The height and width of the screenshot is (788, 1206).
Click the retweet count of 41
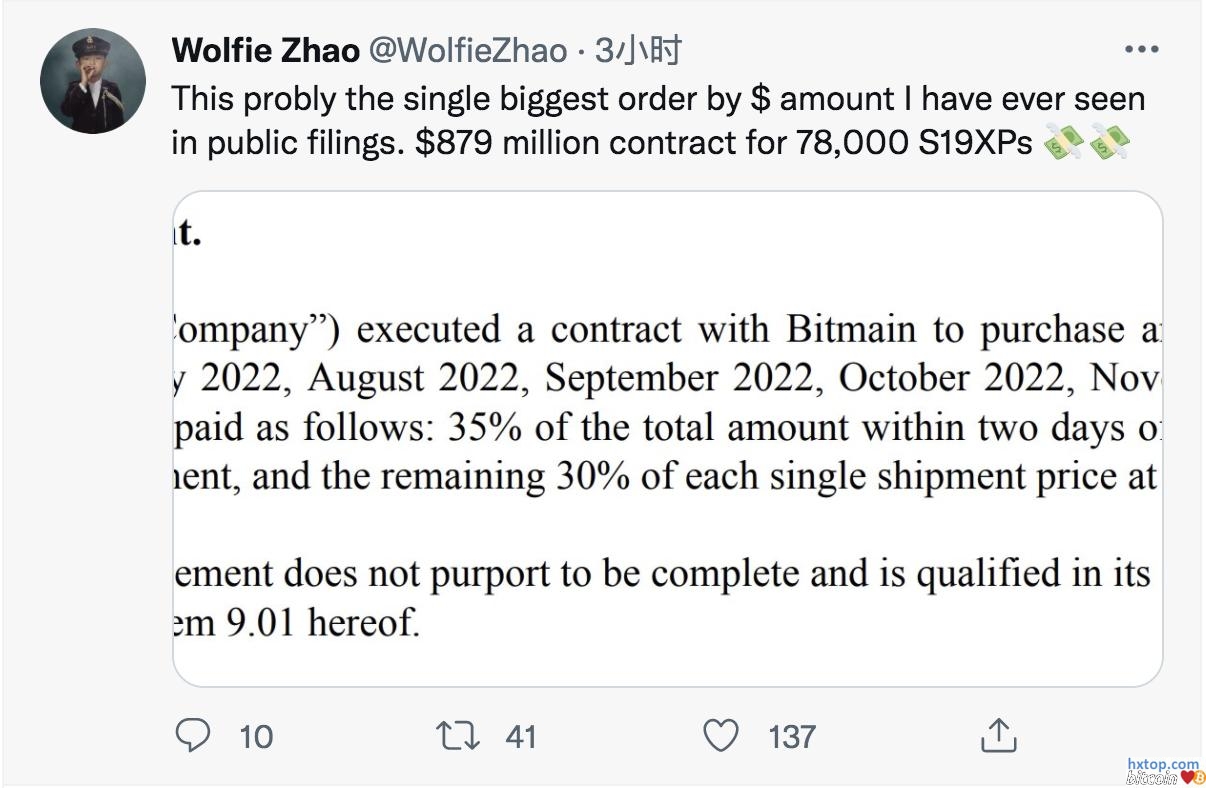pyautogui.click(x=521, y=737)
